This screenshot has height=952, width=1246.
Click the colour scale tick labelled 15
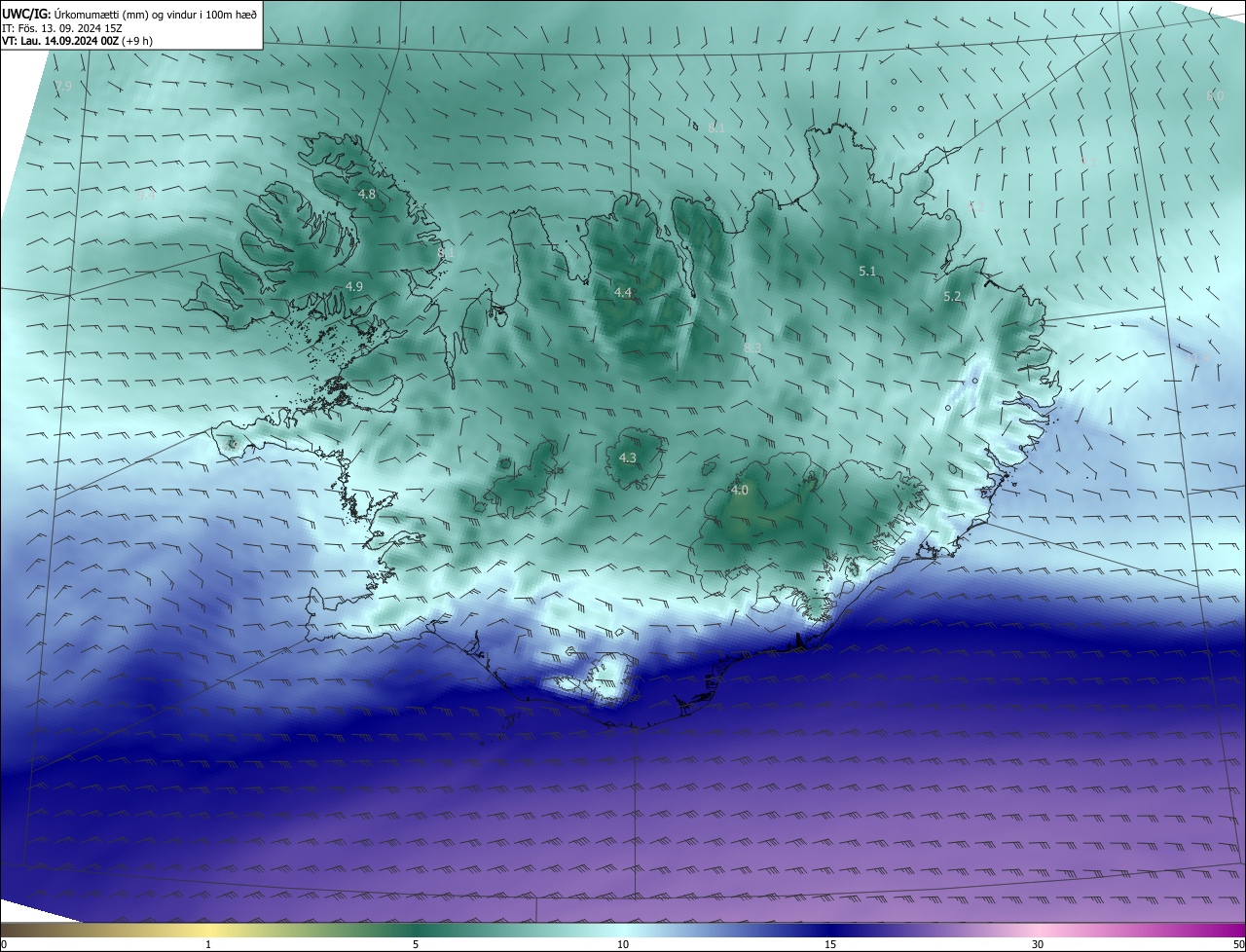point(830,944)
